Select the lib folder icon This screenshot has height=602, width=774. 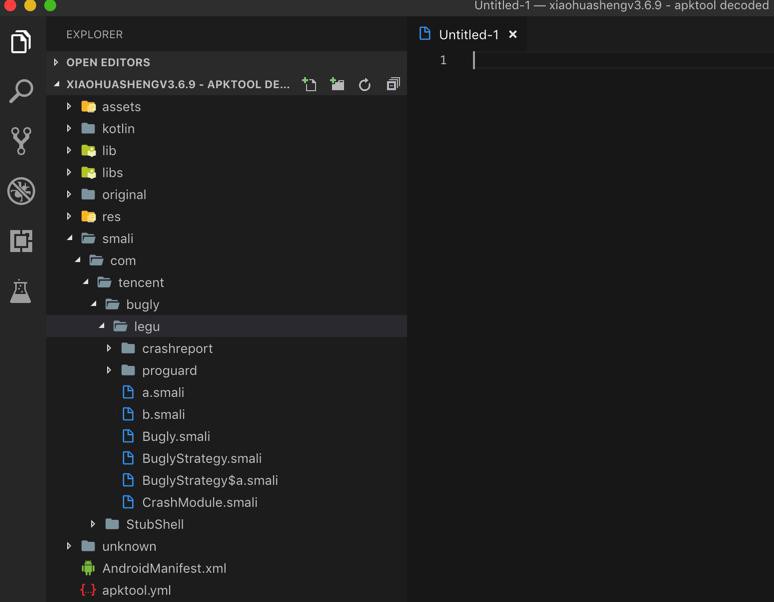tap(88, 150)
